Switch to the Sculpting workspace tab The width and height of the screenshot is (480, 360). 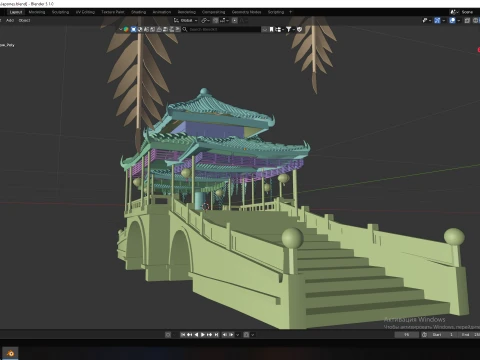point(60,12)
